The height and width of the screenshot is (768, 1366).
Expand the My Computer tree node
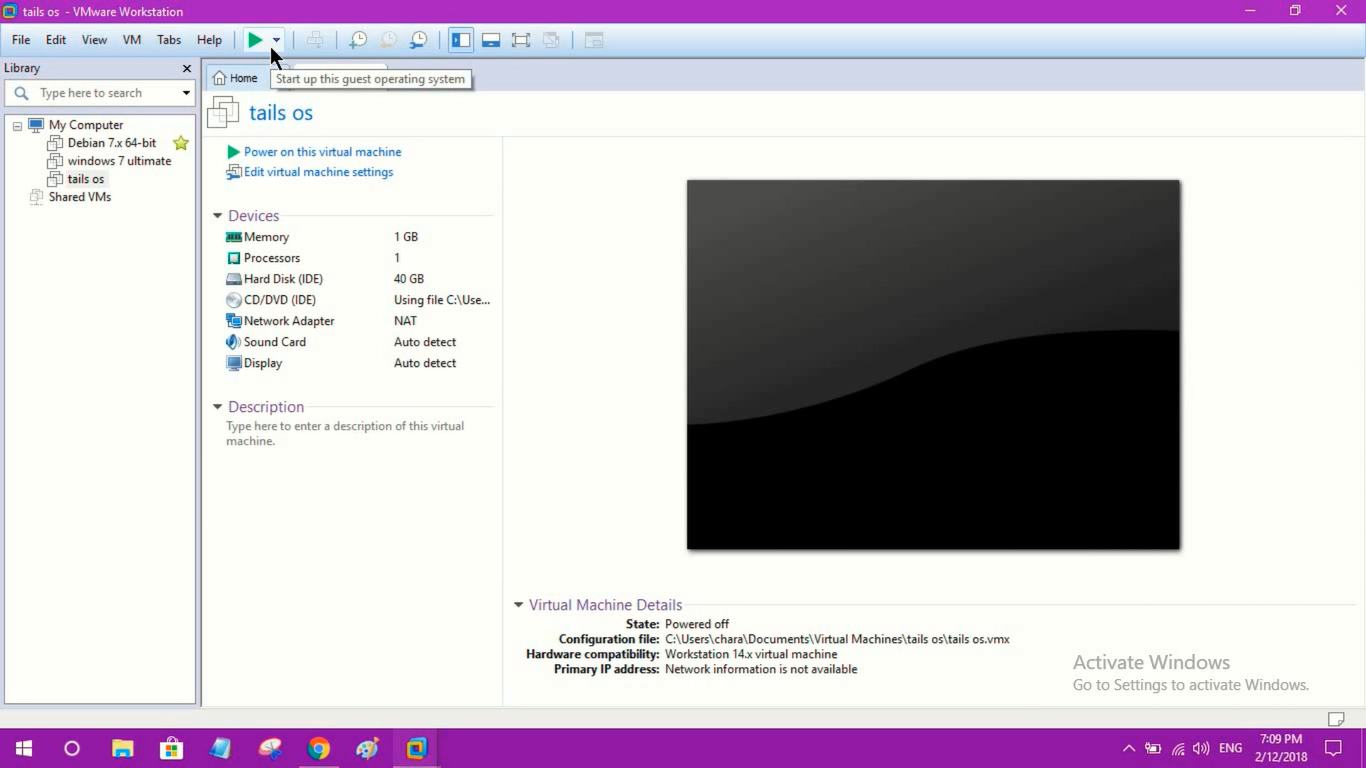[16, 124]
